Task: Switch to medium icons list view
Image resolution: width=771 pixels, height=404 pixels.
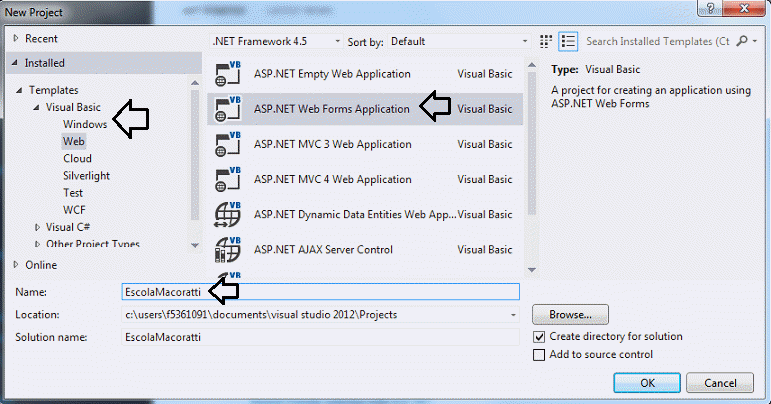Action: (569, 42)
